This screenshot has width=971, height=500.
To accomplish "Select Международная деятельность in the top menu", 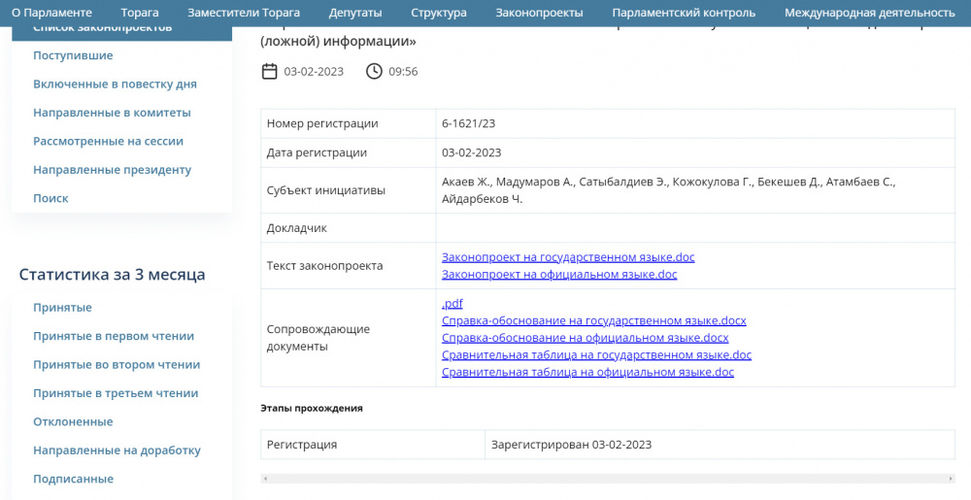I will coord(869,13).
